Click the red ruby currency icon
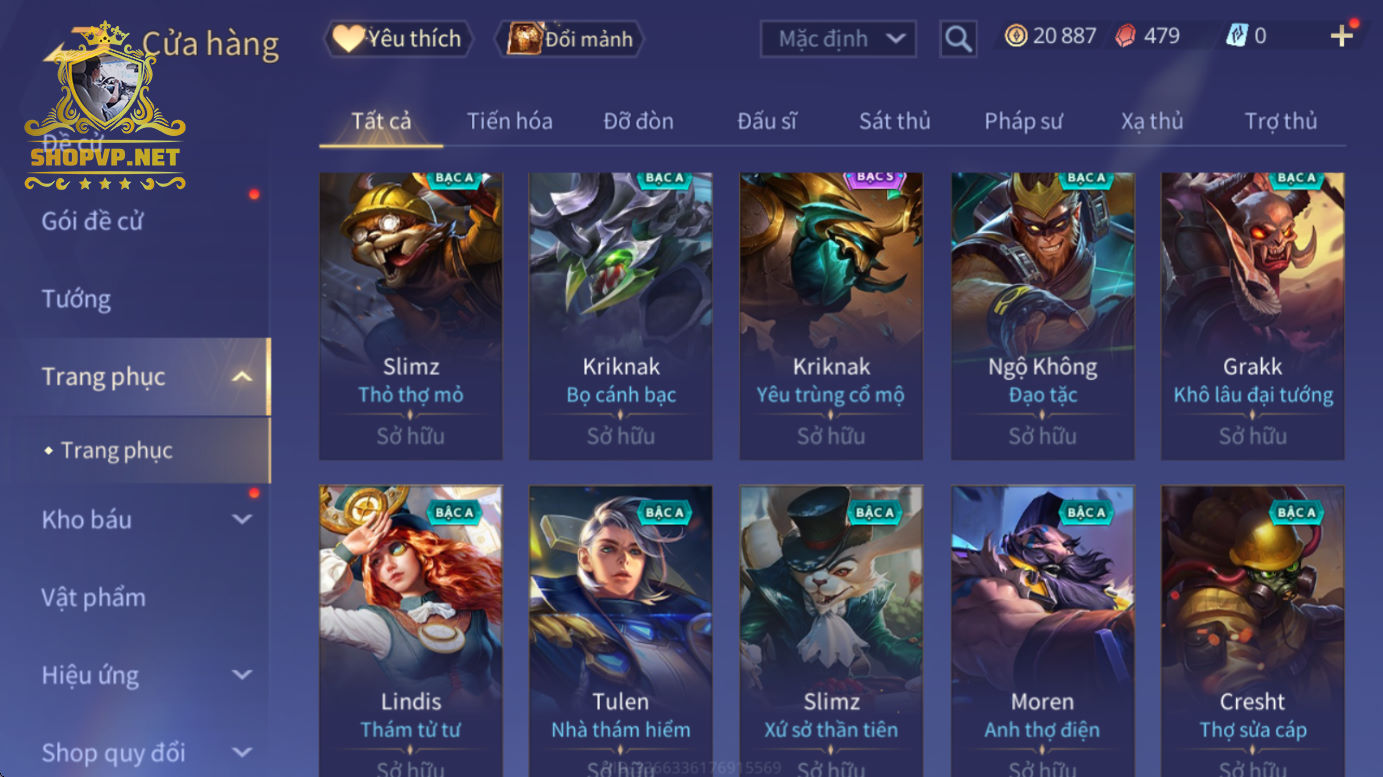1383x777 pixels. [x=1126, y=36]
